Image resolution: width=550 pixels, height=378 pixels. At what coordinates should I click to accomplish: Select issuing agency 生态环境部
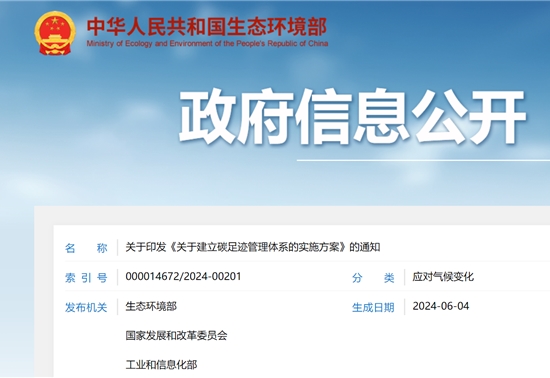(151, 306)
